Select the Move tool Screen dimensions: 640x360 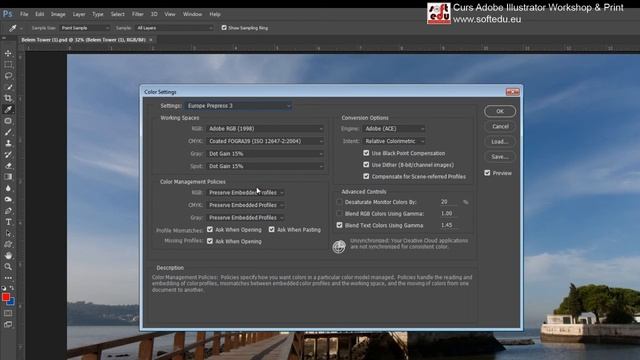(x=8, y=53)
